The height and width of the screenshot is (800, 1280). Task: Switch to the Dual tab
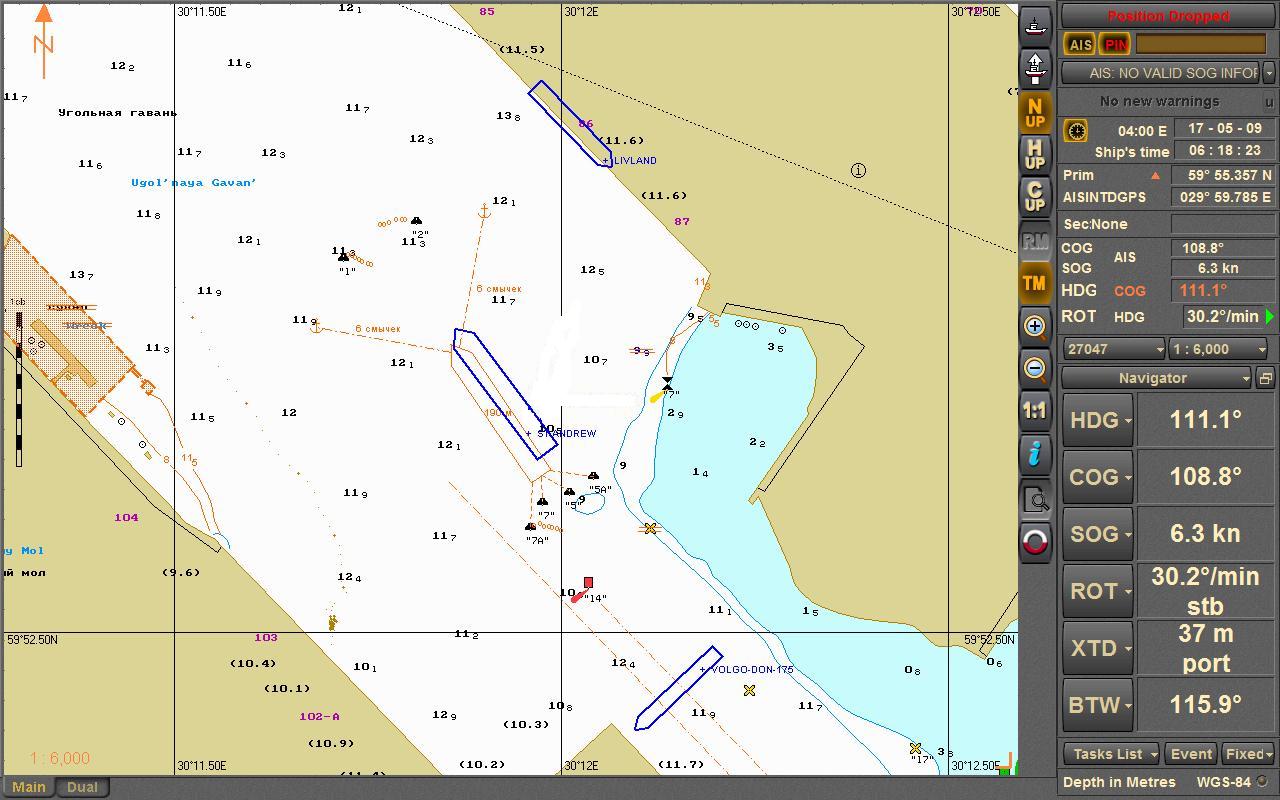[x=82, y=787]
